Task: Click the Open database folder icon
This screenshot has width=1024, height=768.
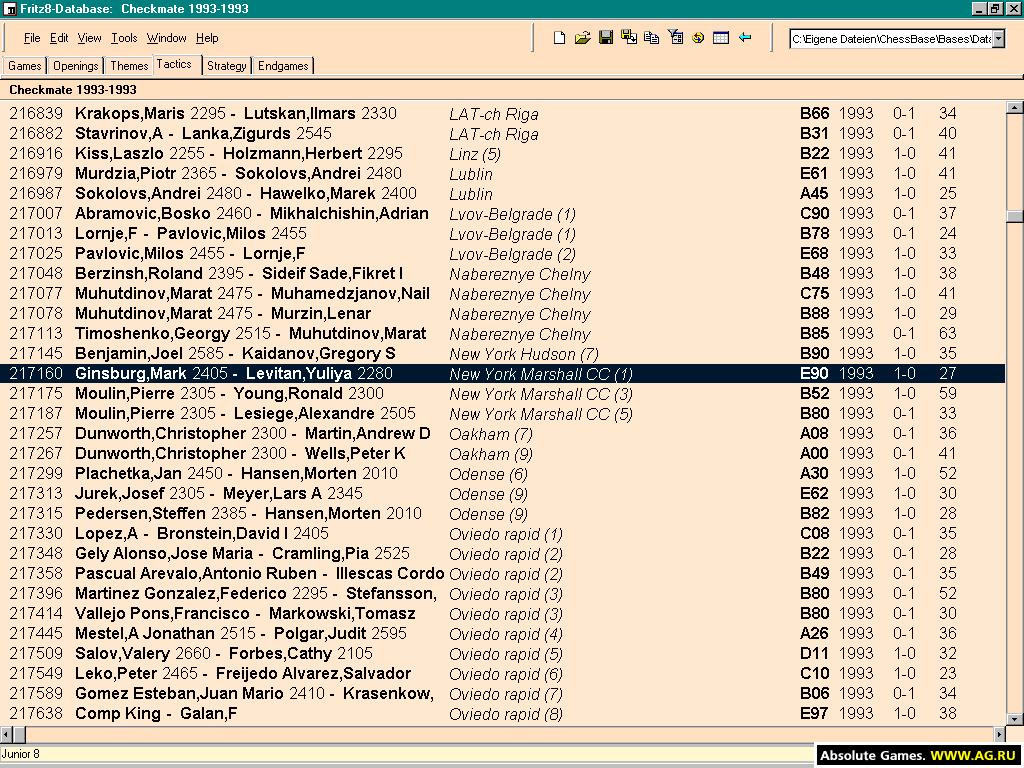Action: pyautogui.click(x=583, y=38)
